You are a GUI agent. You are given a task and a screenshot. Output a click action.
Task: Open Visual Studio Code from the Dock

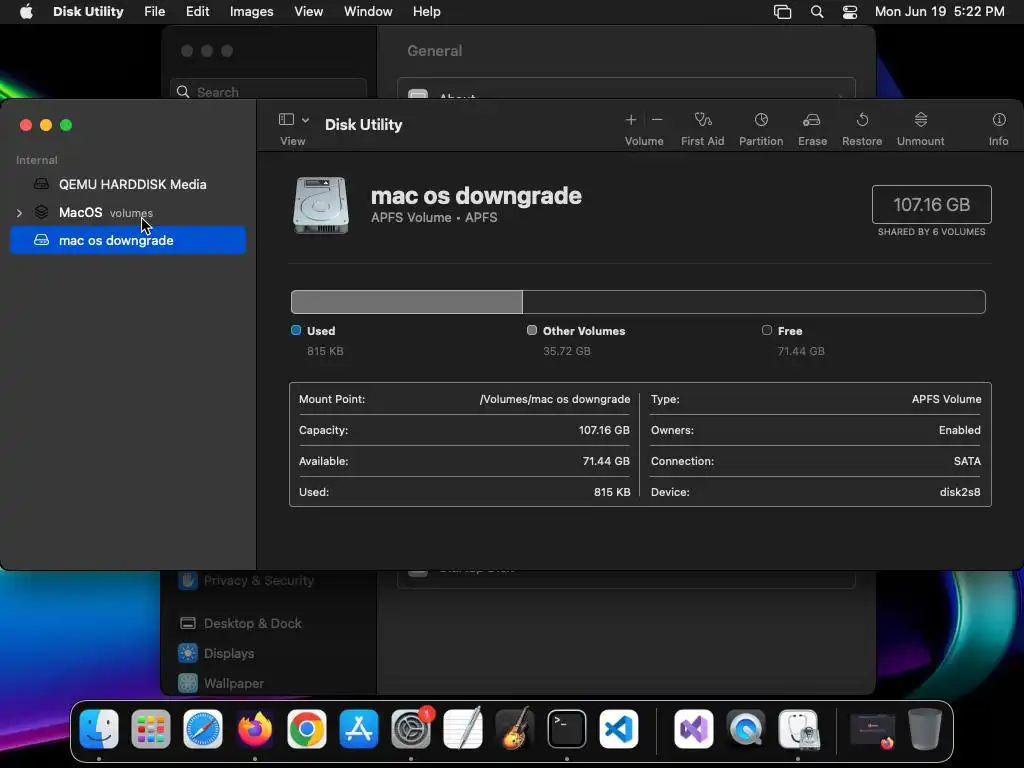click(x=618, y=729)
